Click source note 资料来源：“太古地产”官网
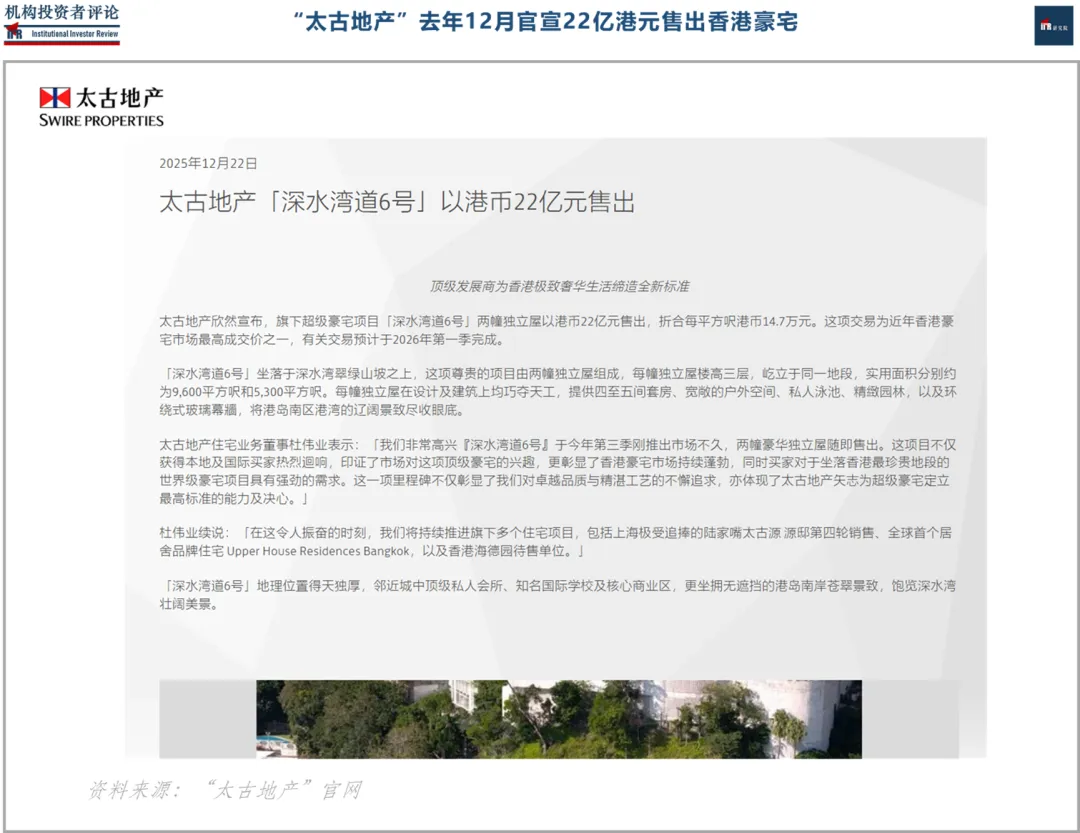The image size is (1080, 833). click(x=225, y=790)
